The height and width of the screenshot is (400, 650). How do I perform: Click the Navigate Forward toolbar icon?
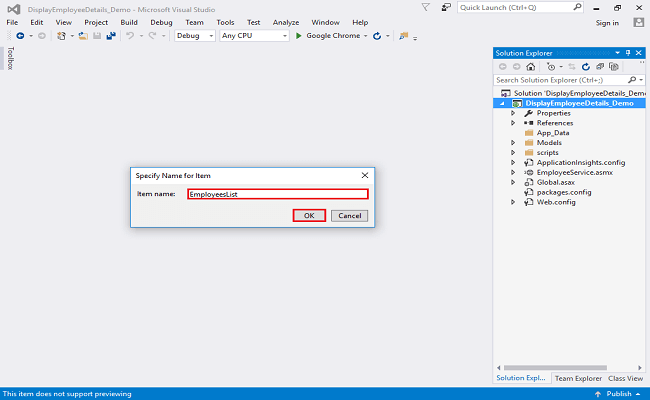pyautogui.click(x=42, y=36)
